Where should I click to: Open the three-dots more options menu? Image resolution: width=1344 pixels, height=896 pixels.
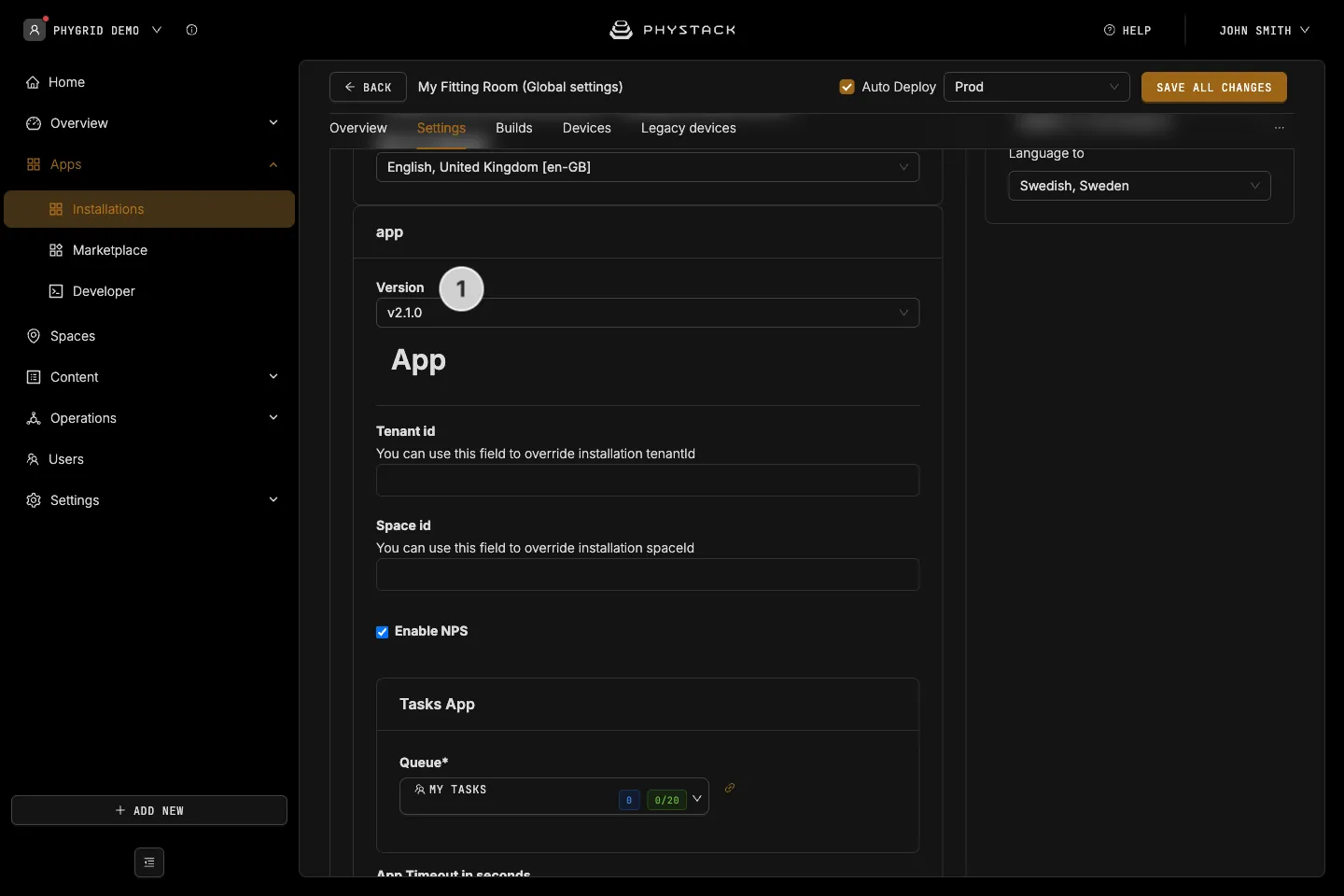tap(1280, 128)
